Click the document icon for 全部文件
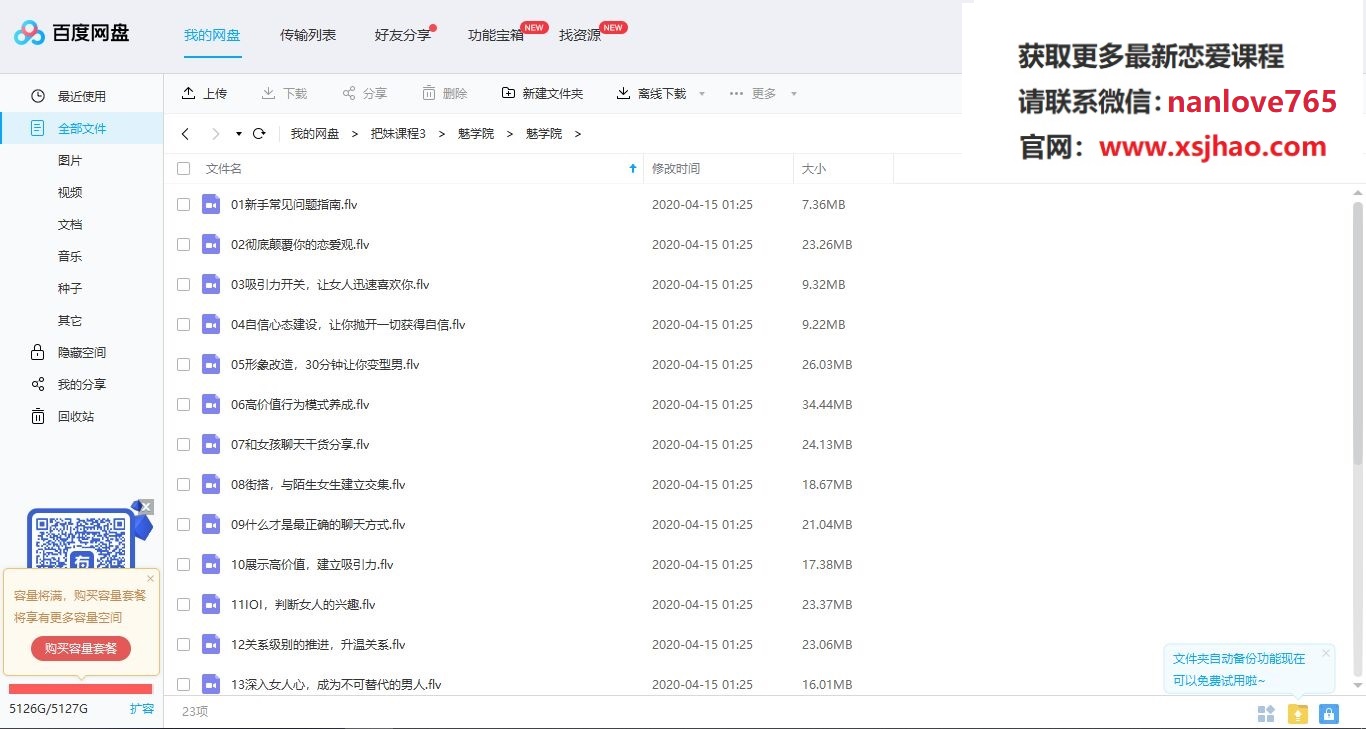The height and width of the screenshot is (729, 1366). (38, 128)
